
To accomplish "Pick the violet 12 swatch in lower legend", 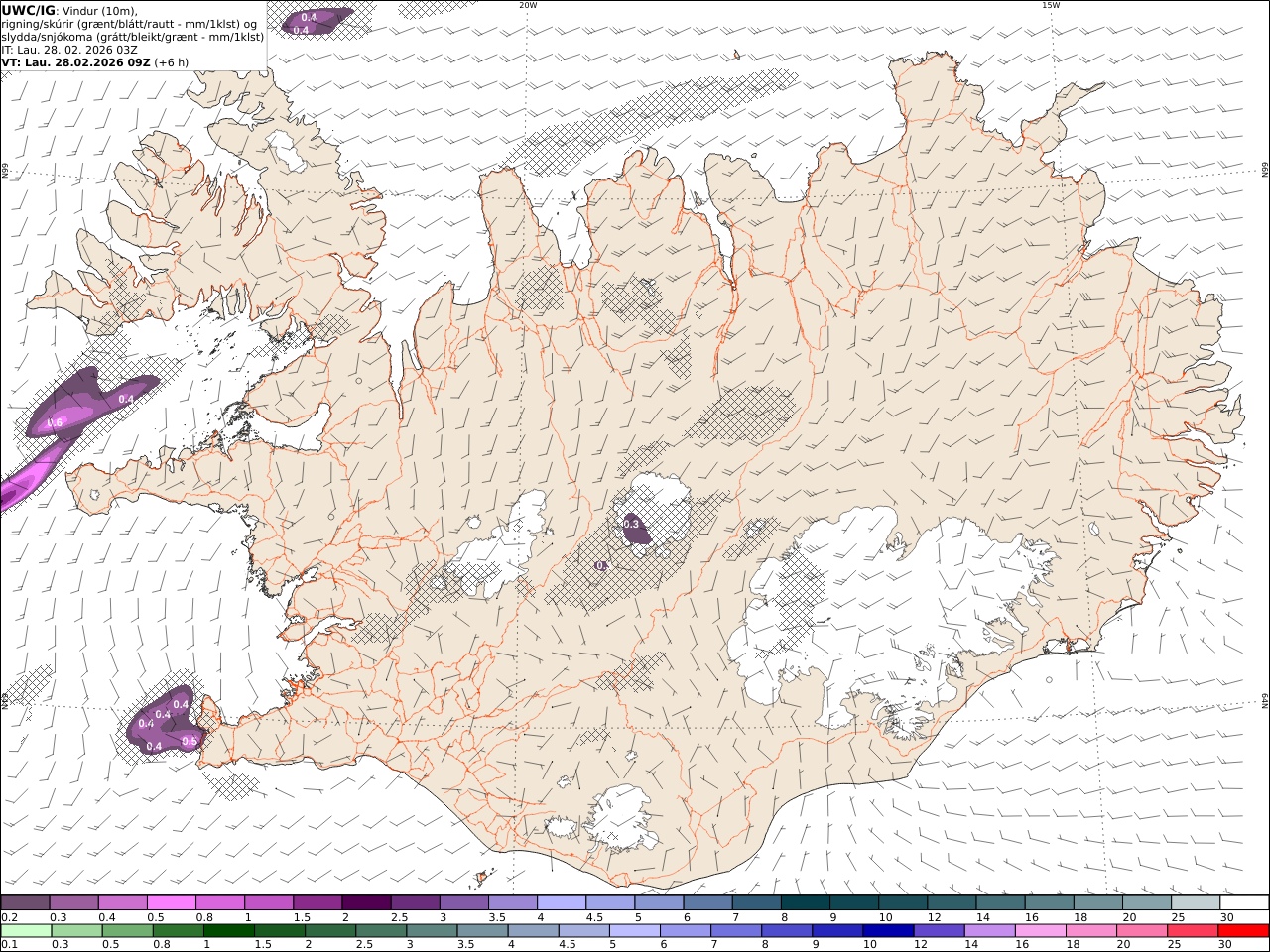I will point(939,931).
